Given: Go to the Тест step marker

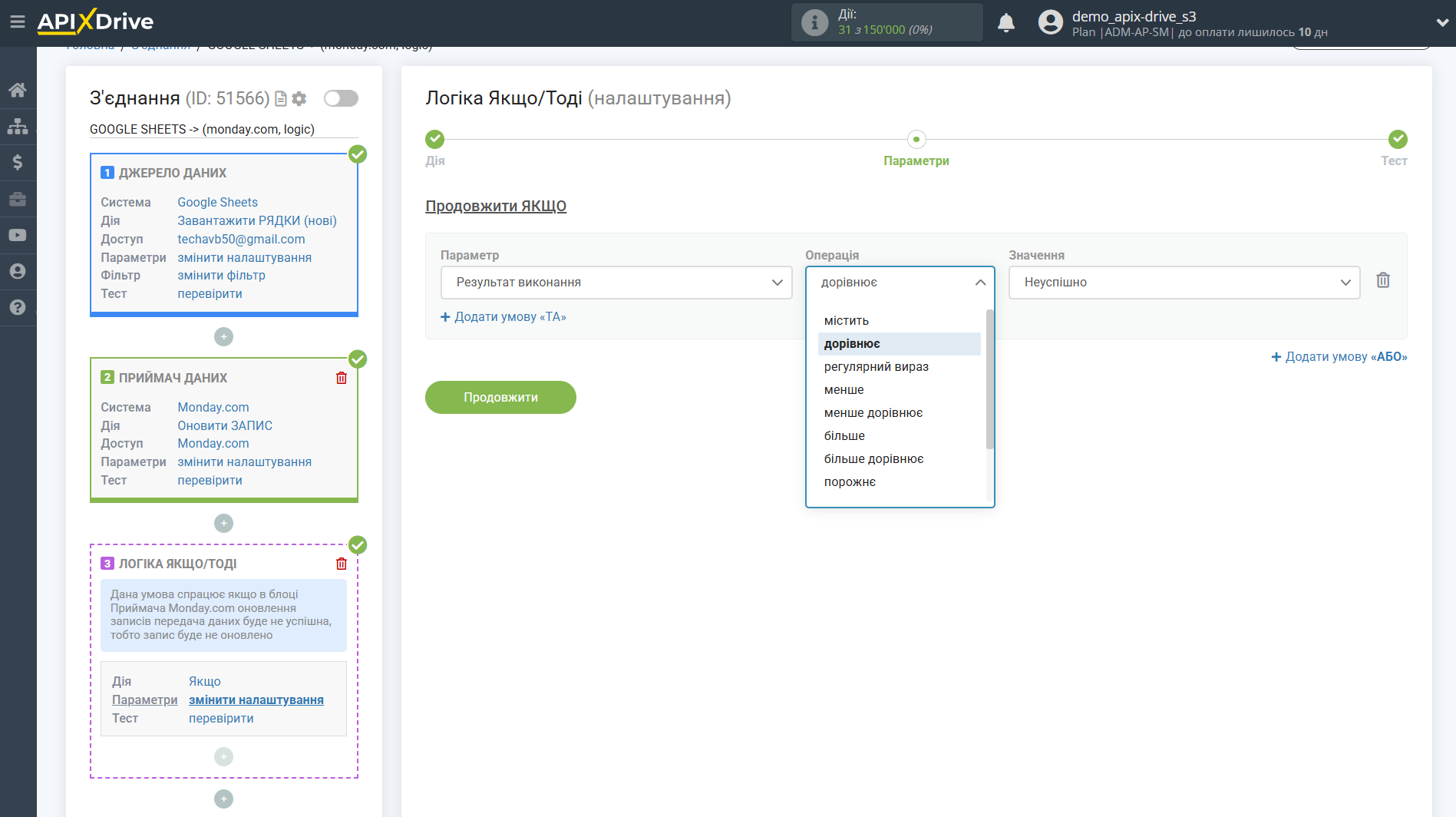Looking at the screenshot, I should tap(1398, 139).
